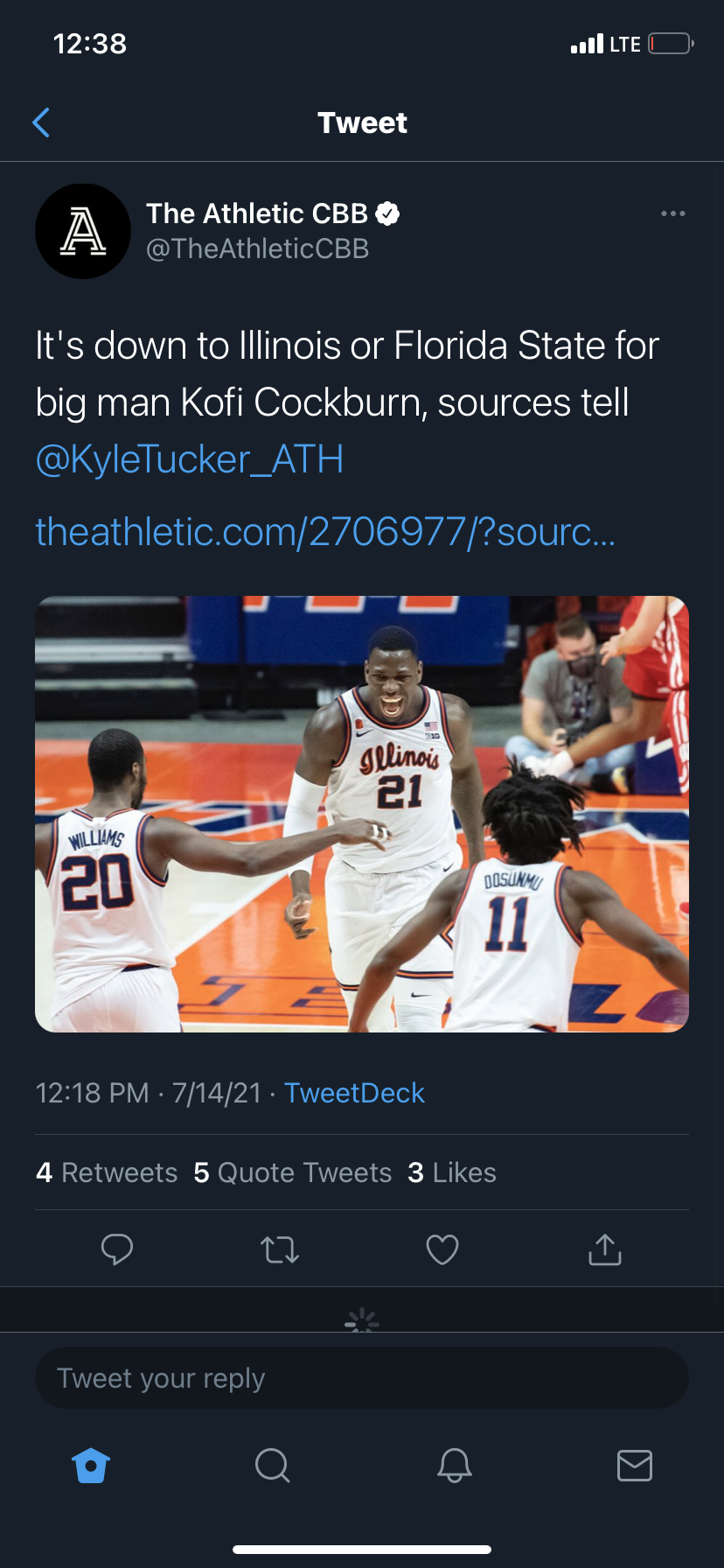
Task: Tap the reply speech bubble icon
Action: 117,1249
